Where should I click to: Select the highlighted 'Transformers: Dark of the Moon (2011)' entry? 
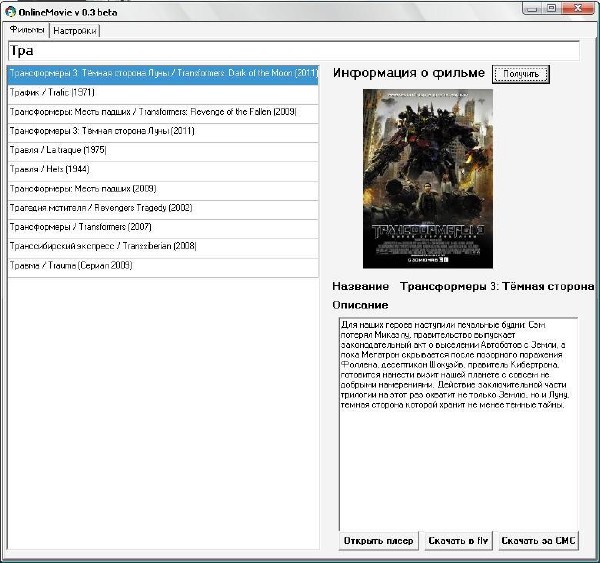163,73
